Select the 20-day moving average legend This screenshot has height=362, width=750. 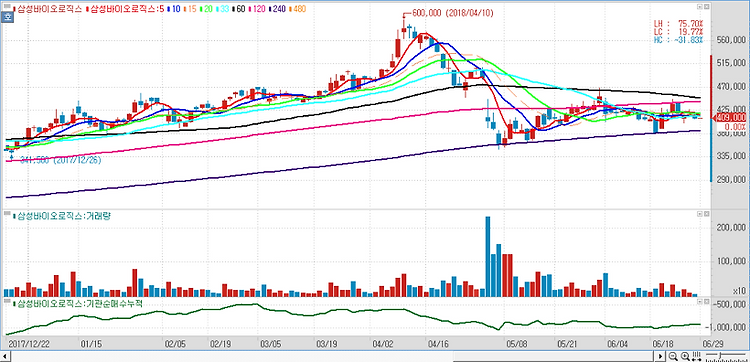coord(206,9)
